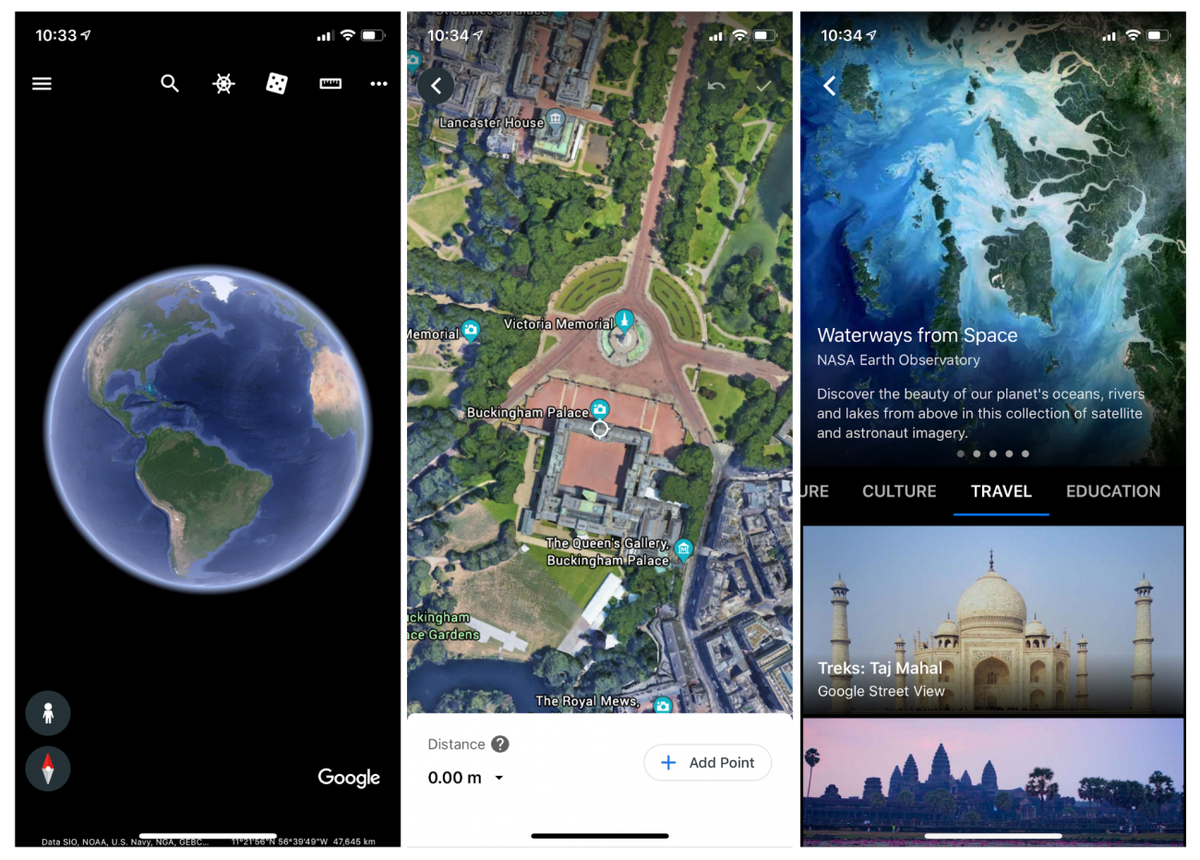Undo the last measurement point

(x=716, y=87)
